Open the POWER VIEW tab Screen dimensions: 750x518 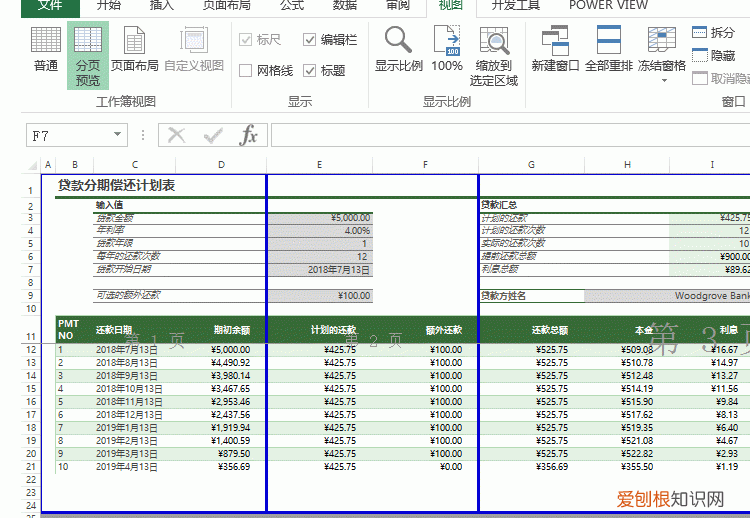click(x=608, y=5)
